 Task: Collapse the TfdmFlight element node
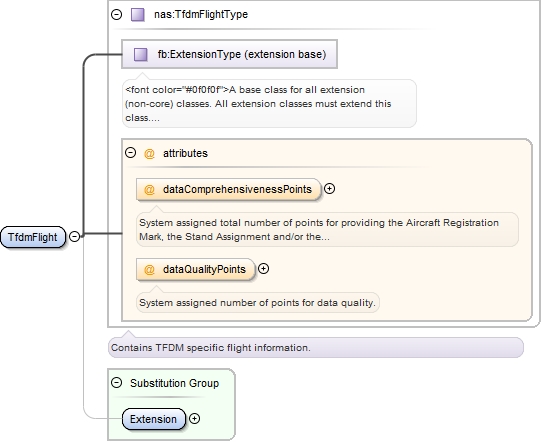point(74,236)
